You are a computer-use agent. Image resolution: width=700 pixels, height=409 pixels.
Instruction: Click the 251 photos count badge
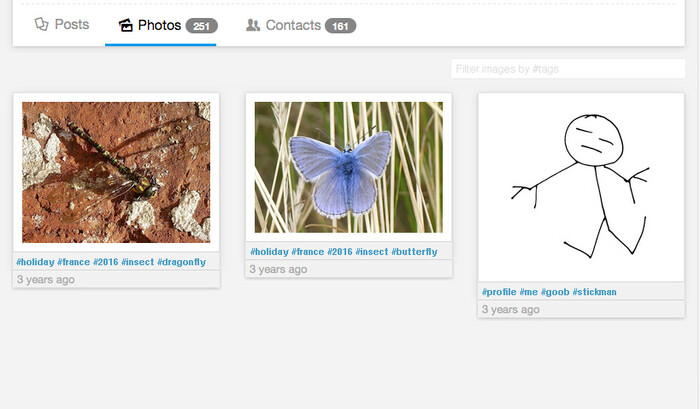pyautogui.click(x=201, y=26)
